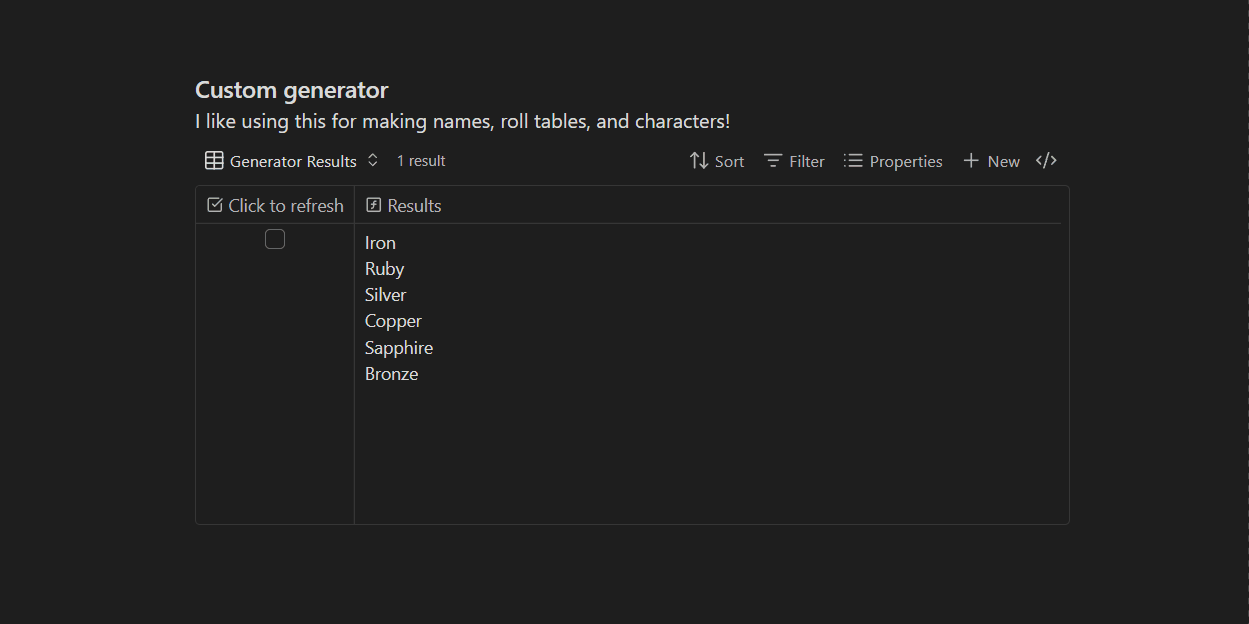Click the 1 result counter text
This screenshot has width=1249, height=624.
420,160
